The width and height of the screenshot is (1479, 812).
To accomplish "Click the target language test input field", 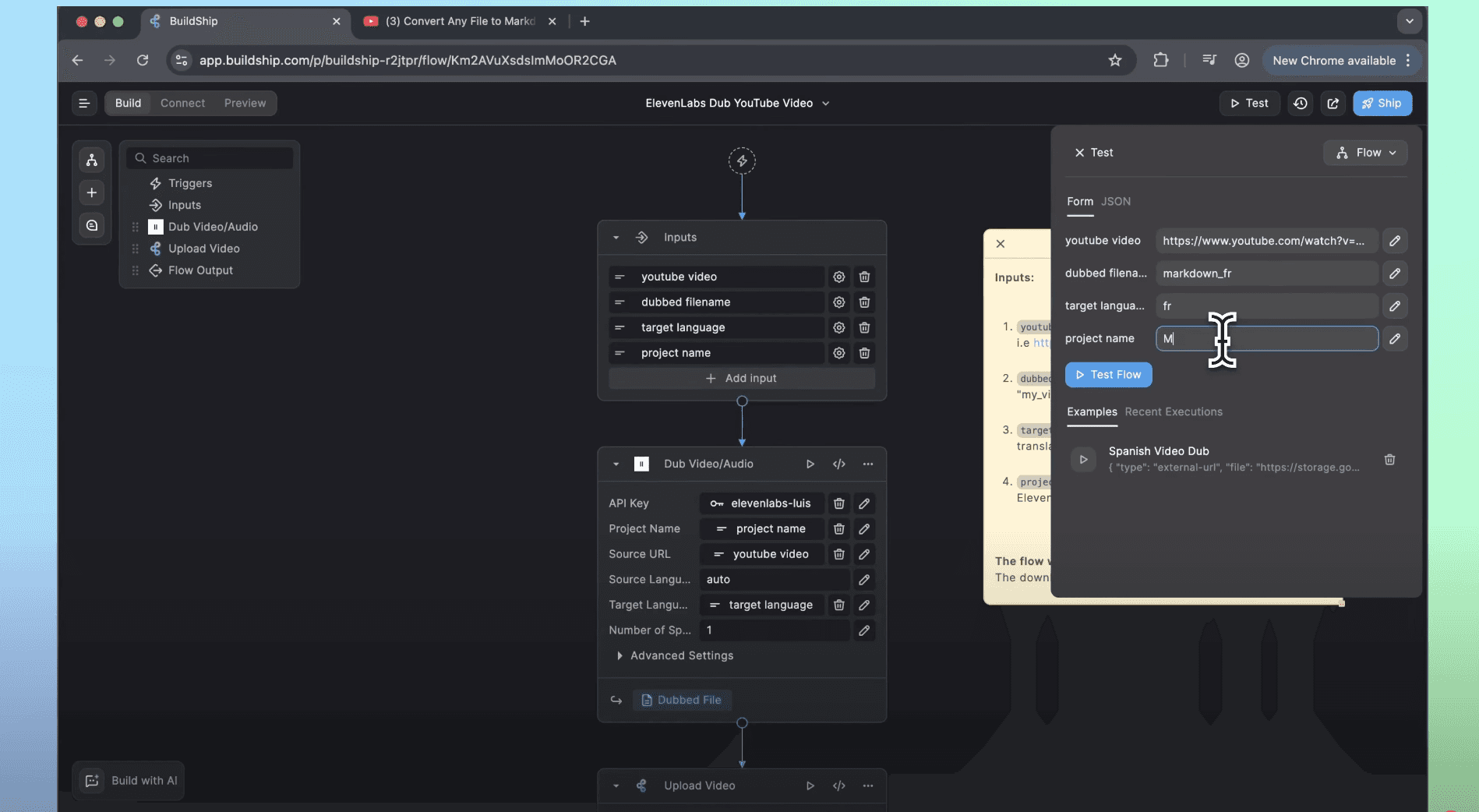I will pos(1267,306).
